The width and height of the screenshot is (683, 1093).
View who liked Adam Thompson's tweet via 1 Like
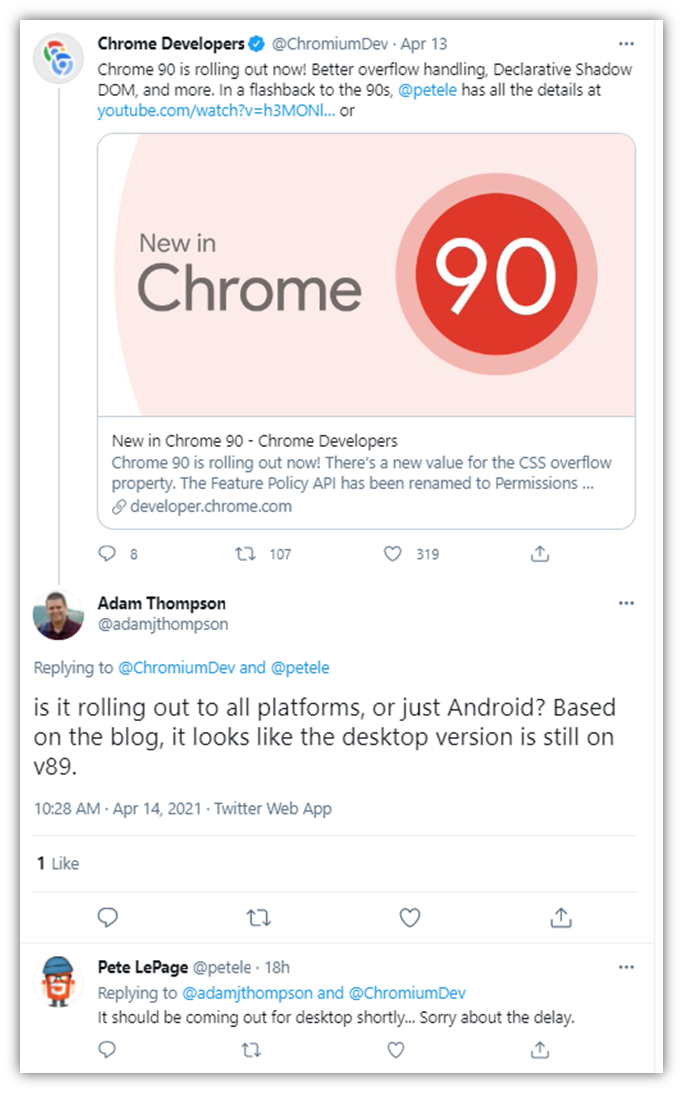(58, 863)
